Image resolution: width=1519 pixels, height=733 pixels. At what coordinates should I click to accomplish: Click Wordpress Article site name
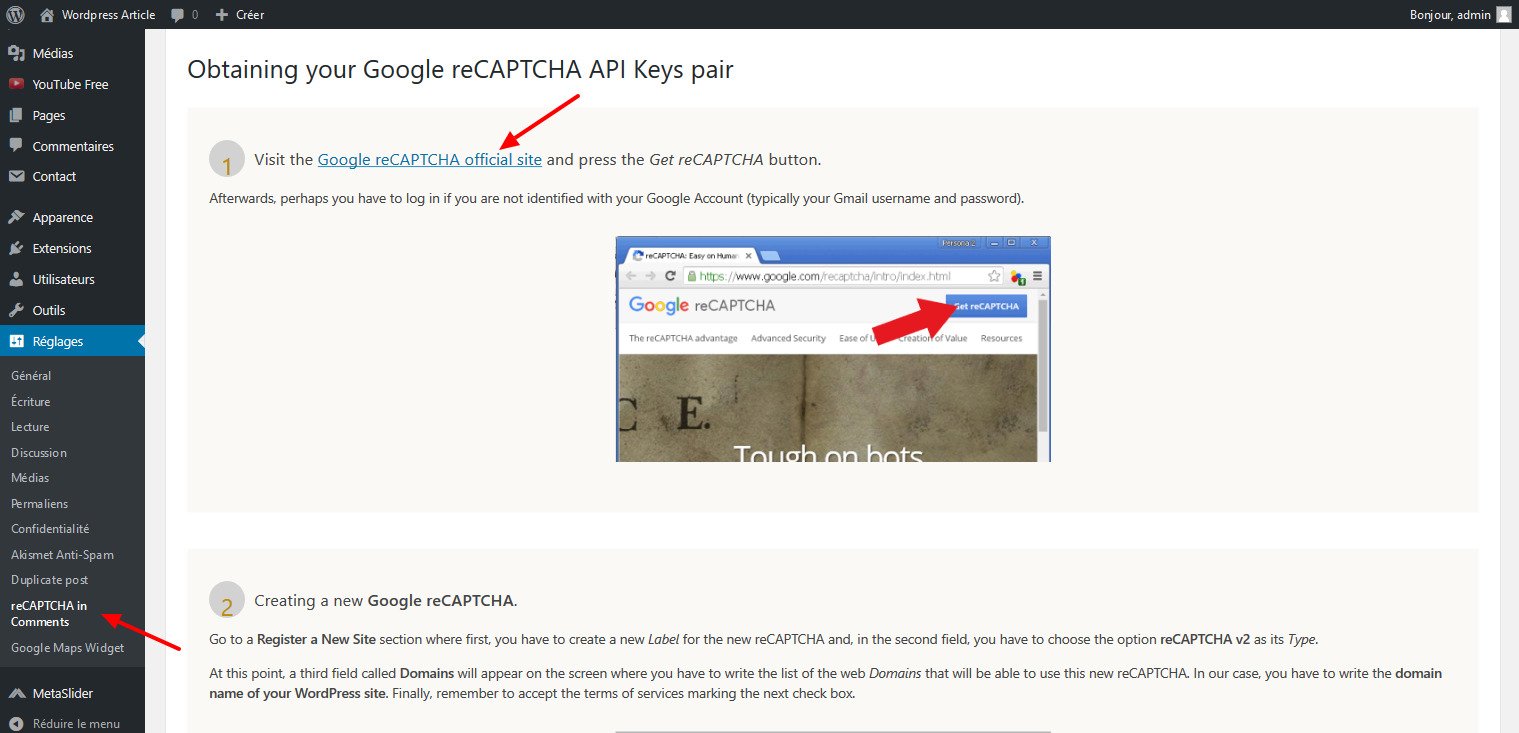point(108,15)
